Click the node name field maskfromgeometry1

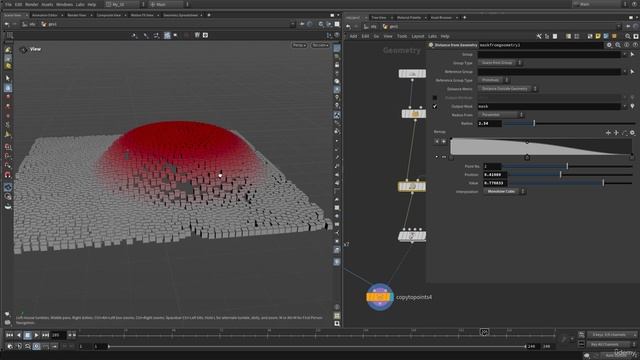541,45
